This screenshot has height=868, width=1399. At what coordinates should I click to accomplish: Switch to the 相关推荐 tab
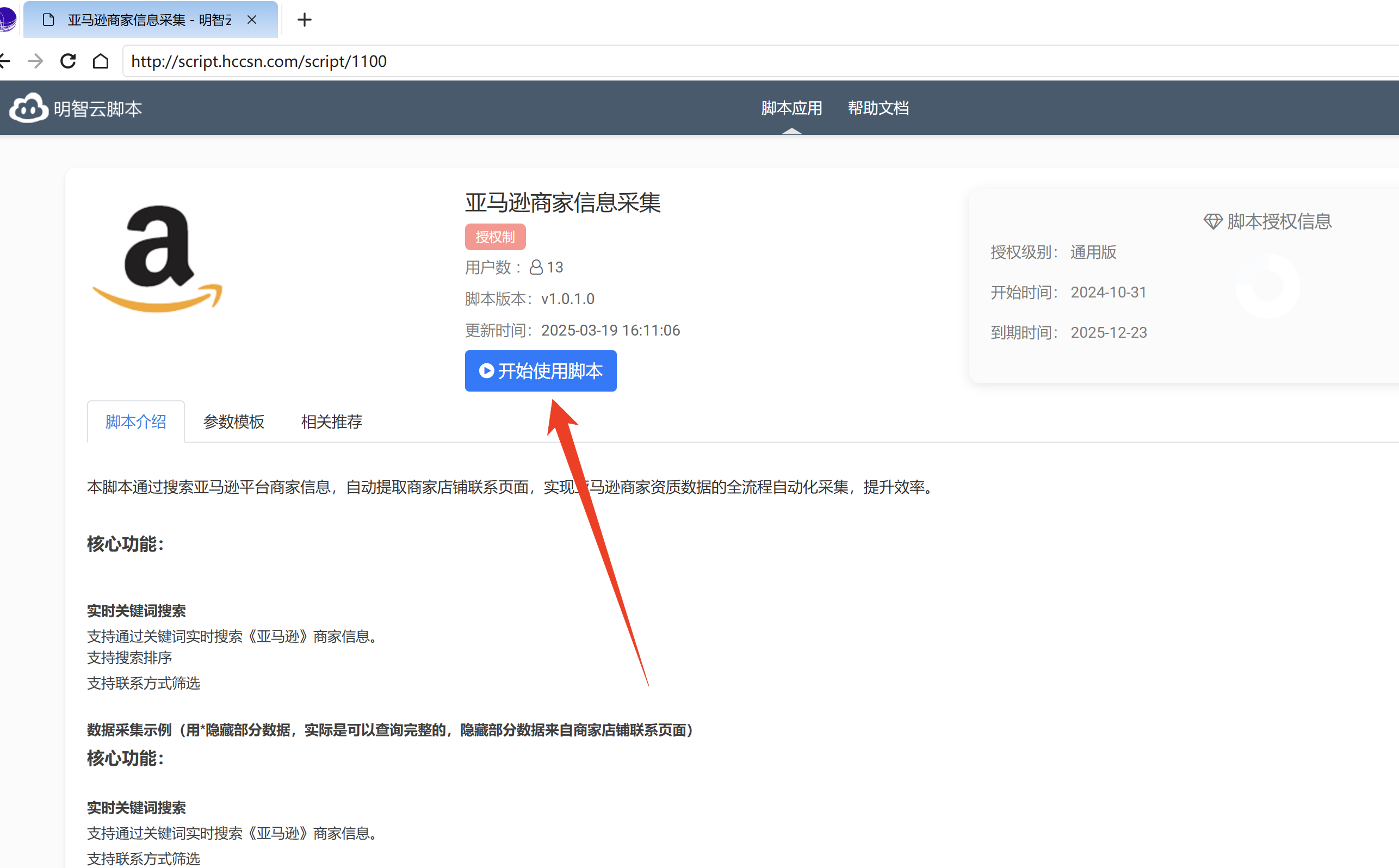coord(331,422)
